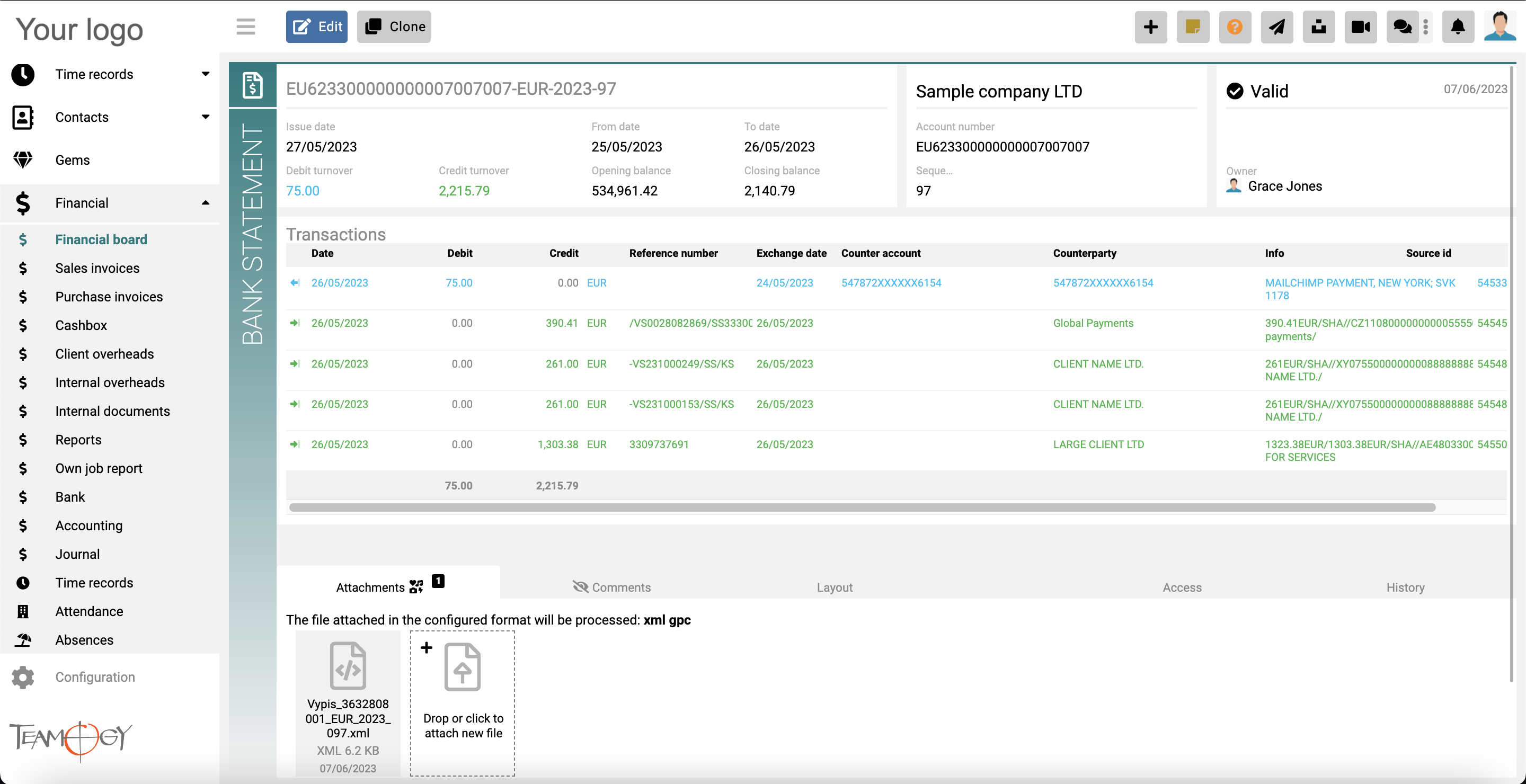Screen dimensions: 1526x784
Task: Switch to the History tab
Action: pyautogui.click(x=1405, y=587)
